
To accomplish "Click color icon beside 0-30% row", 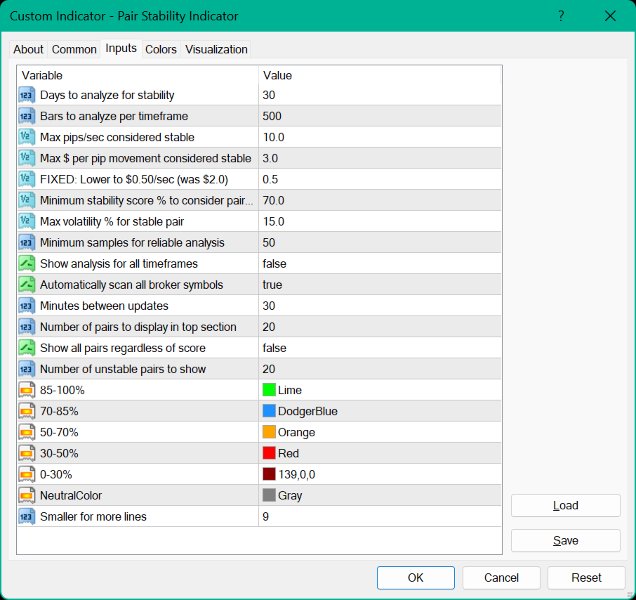I will [26, 475].
